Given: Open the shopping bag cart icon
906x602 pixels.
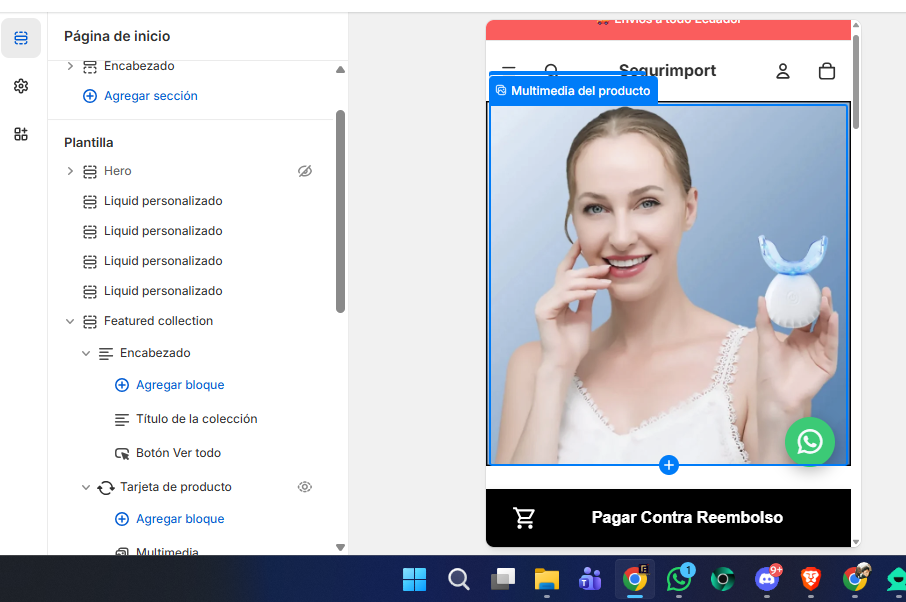Looking at the screenshot, I should [826, 71].
